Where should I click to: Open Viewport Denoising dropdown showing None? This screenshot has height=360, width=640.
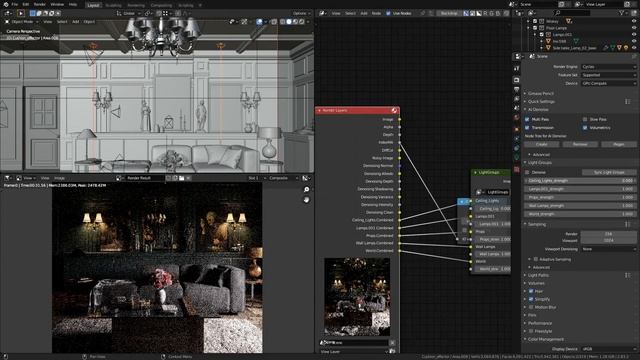pyautogui.click(x=609, y=249)
